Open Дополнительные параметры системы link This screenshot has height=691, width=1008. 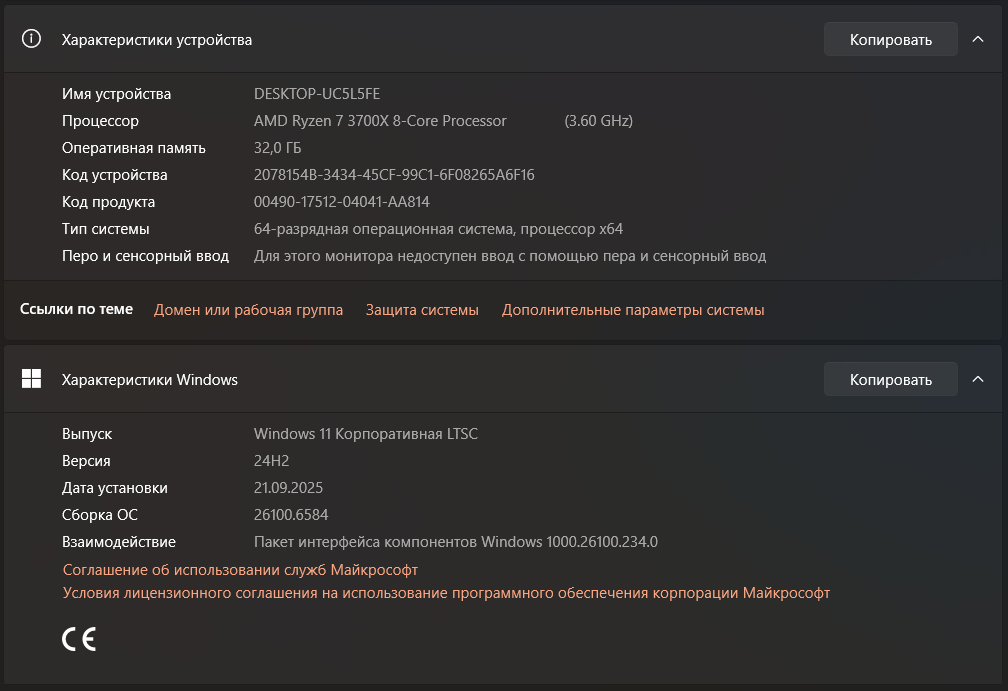(633, 310)
